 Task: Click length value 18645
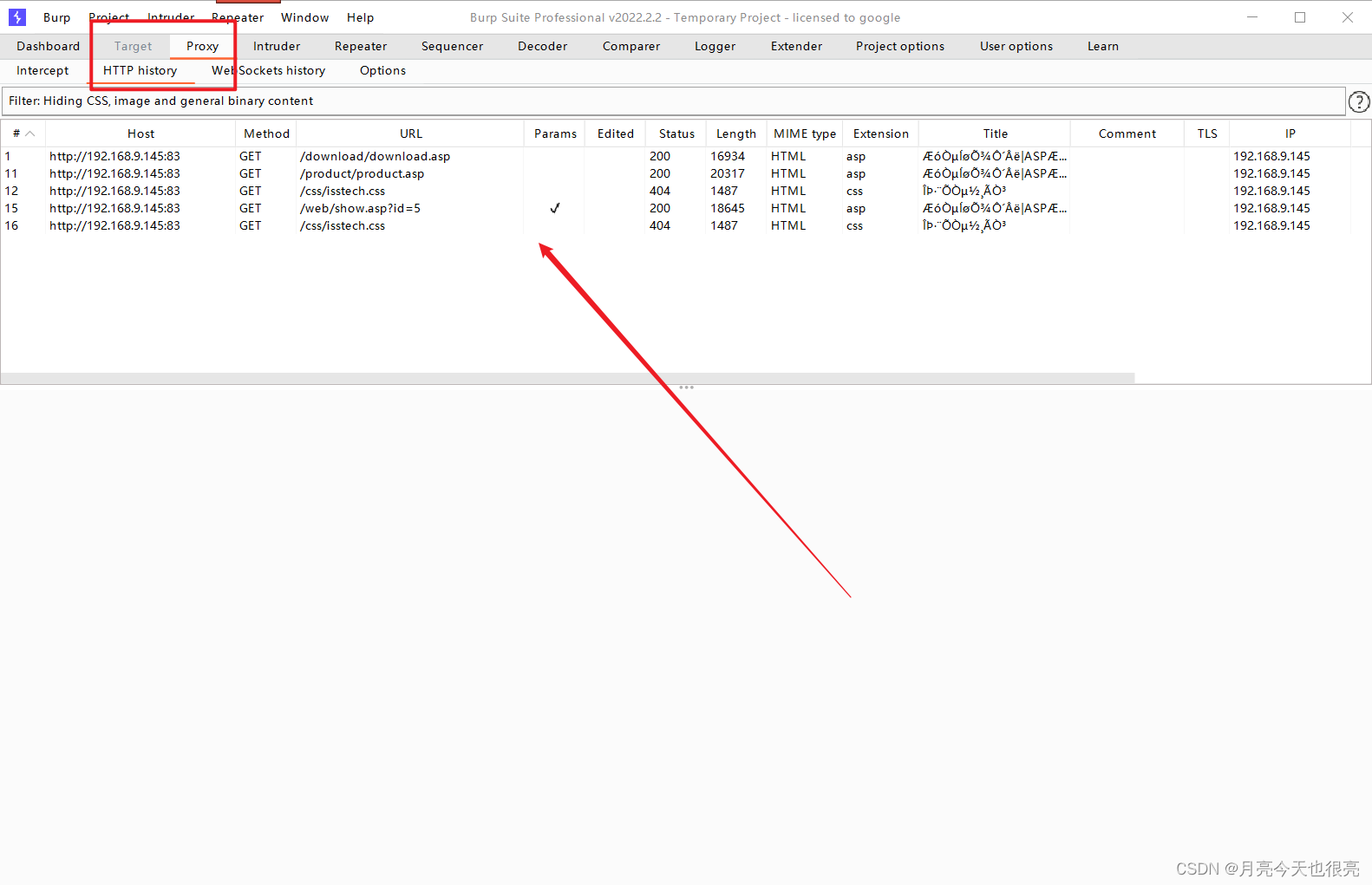(728, 208)
